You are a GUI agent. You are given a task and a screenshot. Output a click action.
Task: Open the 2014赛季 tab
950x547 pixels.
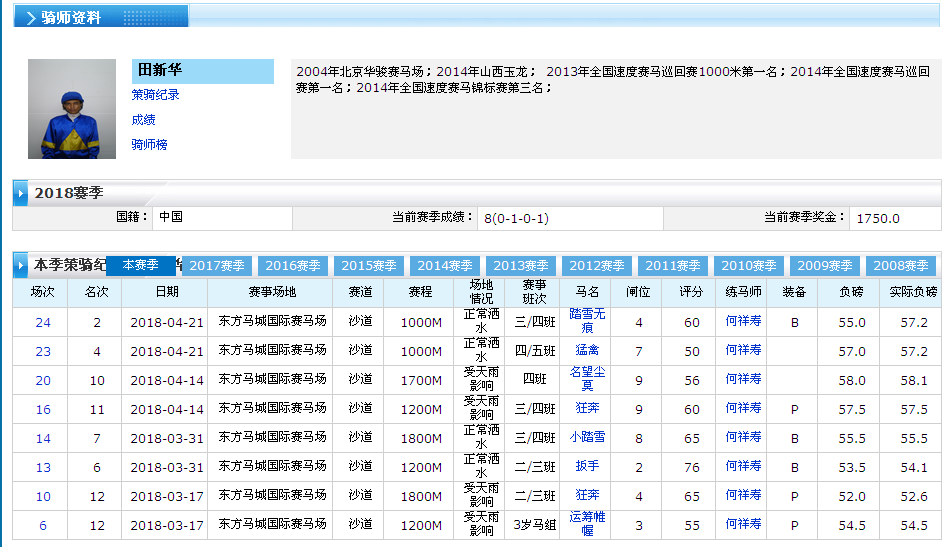coord(445,266)
